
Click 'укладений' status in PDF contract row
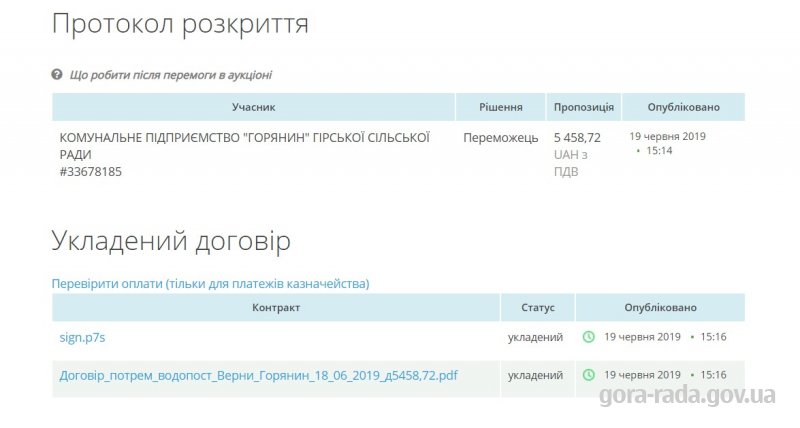point(535,375)
